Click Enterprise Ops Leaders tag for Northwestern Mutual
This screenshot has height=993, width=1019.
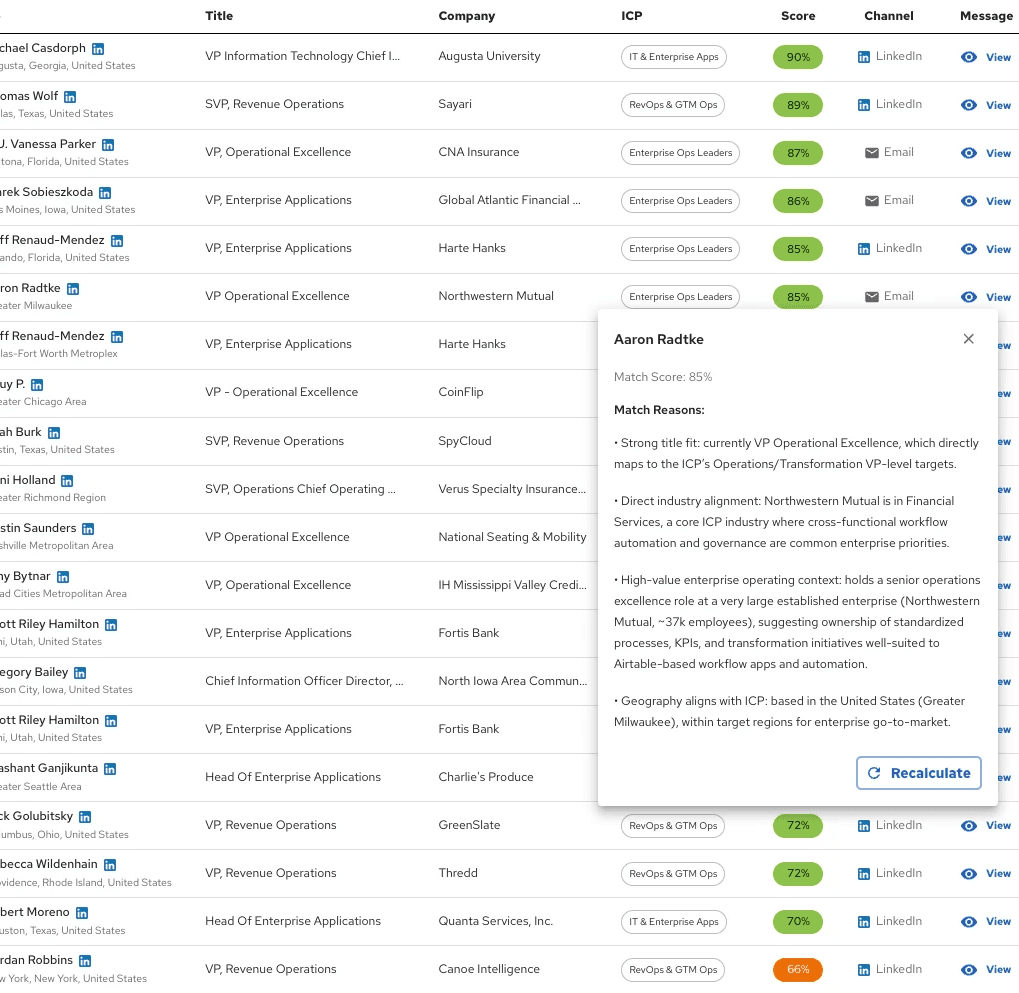[x=680, y=297]
